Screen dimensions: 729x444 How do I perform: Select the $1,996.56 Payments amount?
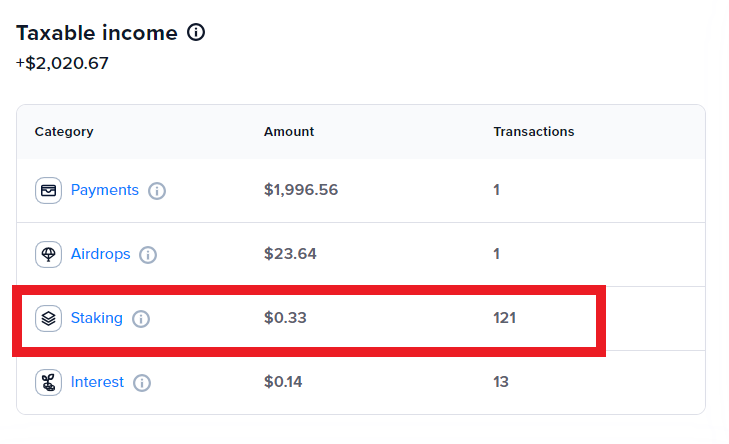click(301, 190)
